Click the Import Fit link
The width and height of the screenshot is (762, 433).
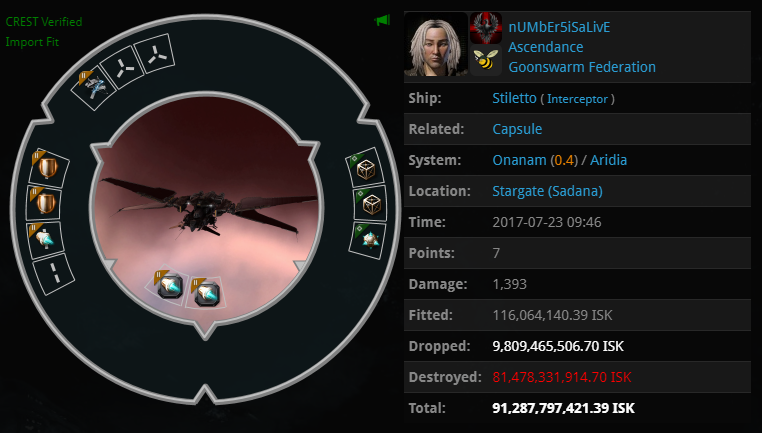pos(32,42)
